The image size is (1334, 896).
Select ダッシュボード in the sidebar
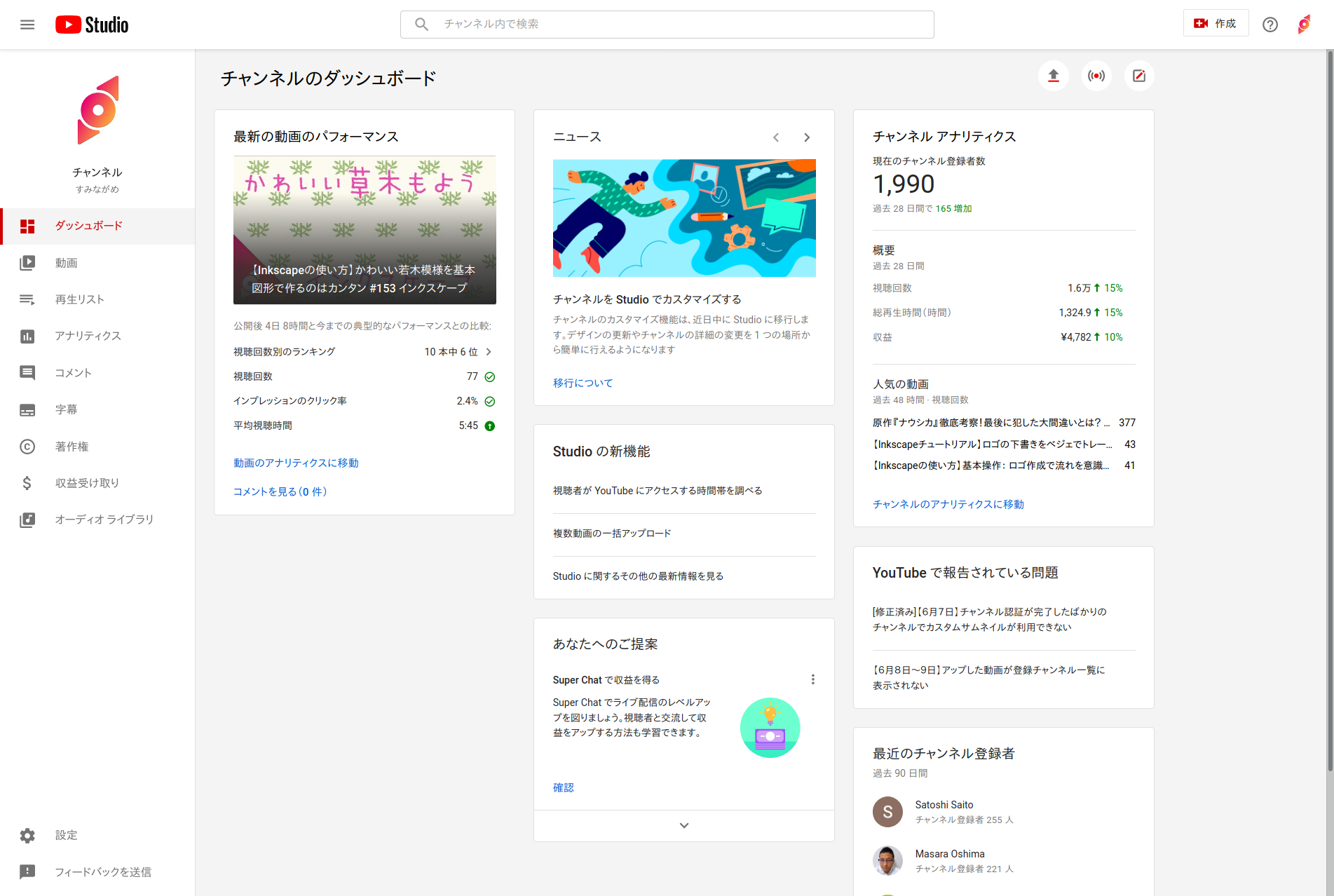97,226
